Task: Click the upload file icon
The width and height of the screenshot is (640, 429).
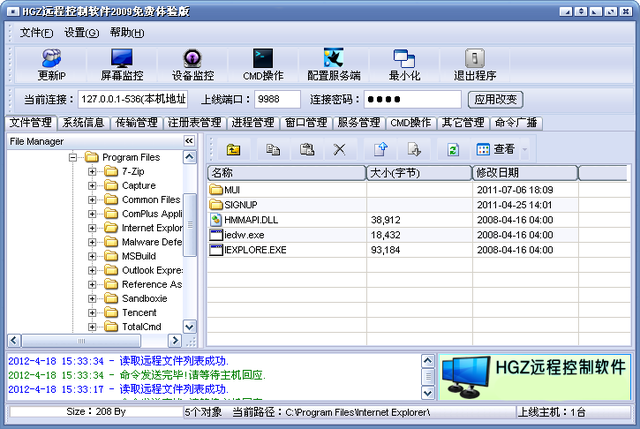Action: [x=381, y=149]
